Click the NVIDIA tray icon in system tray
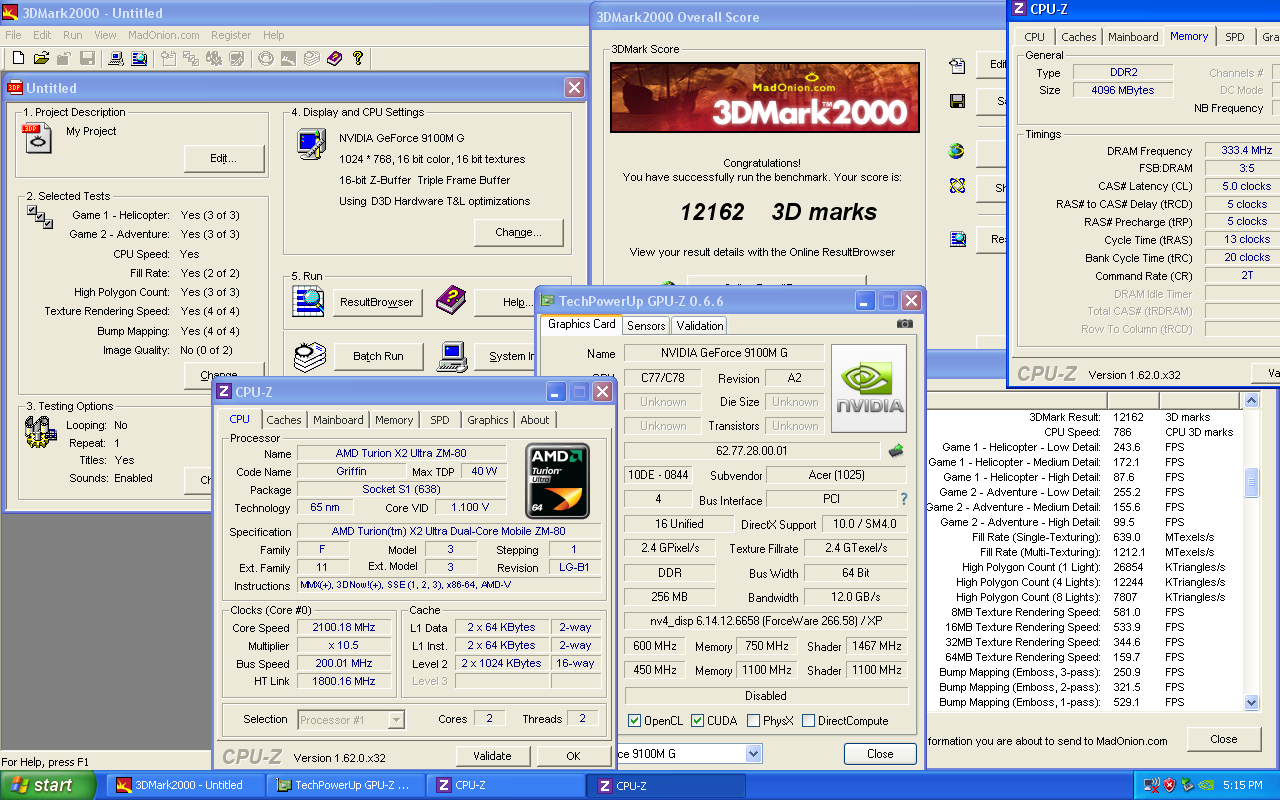Image resolution: width=1280 pixels, height=800 pixels. pyautogui.click(x=1206, y=785)
